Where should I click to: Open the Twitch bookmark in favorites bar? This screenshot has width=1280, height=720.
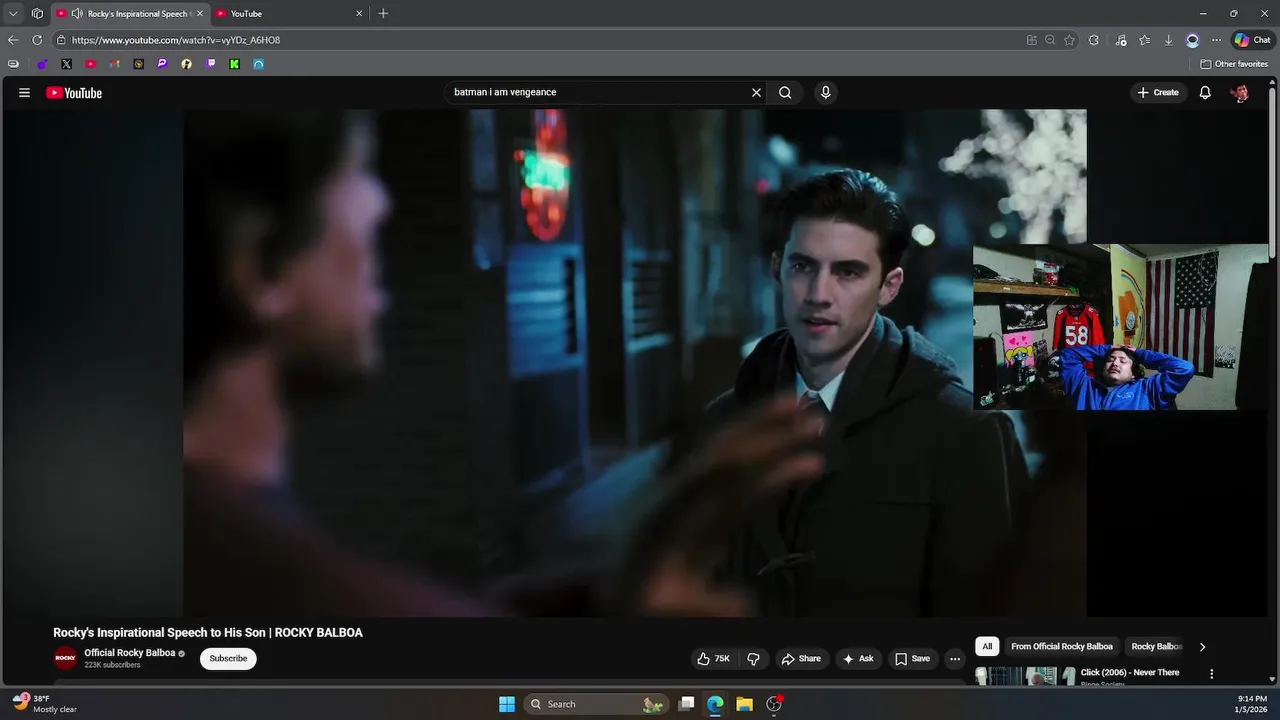pos(210,64)
